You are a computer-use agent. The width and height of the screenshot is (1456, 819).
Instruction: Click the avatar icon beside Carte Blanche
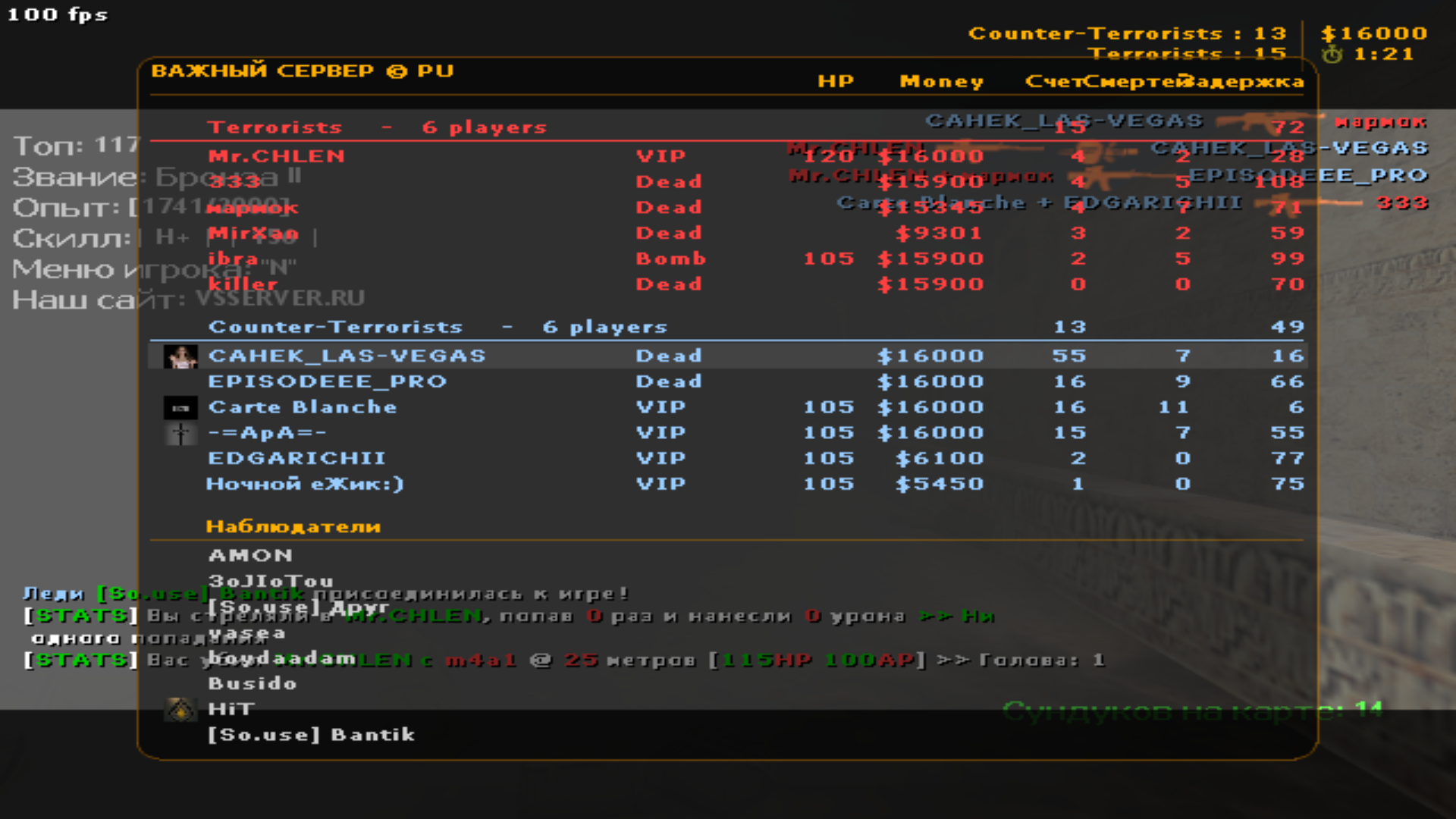tap(180, 408)
